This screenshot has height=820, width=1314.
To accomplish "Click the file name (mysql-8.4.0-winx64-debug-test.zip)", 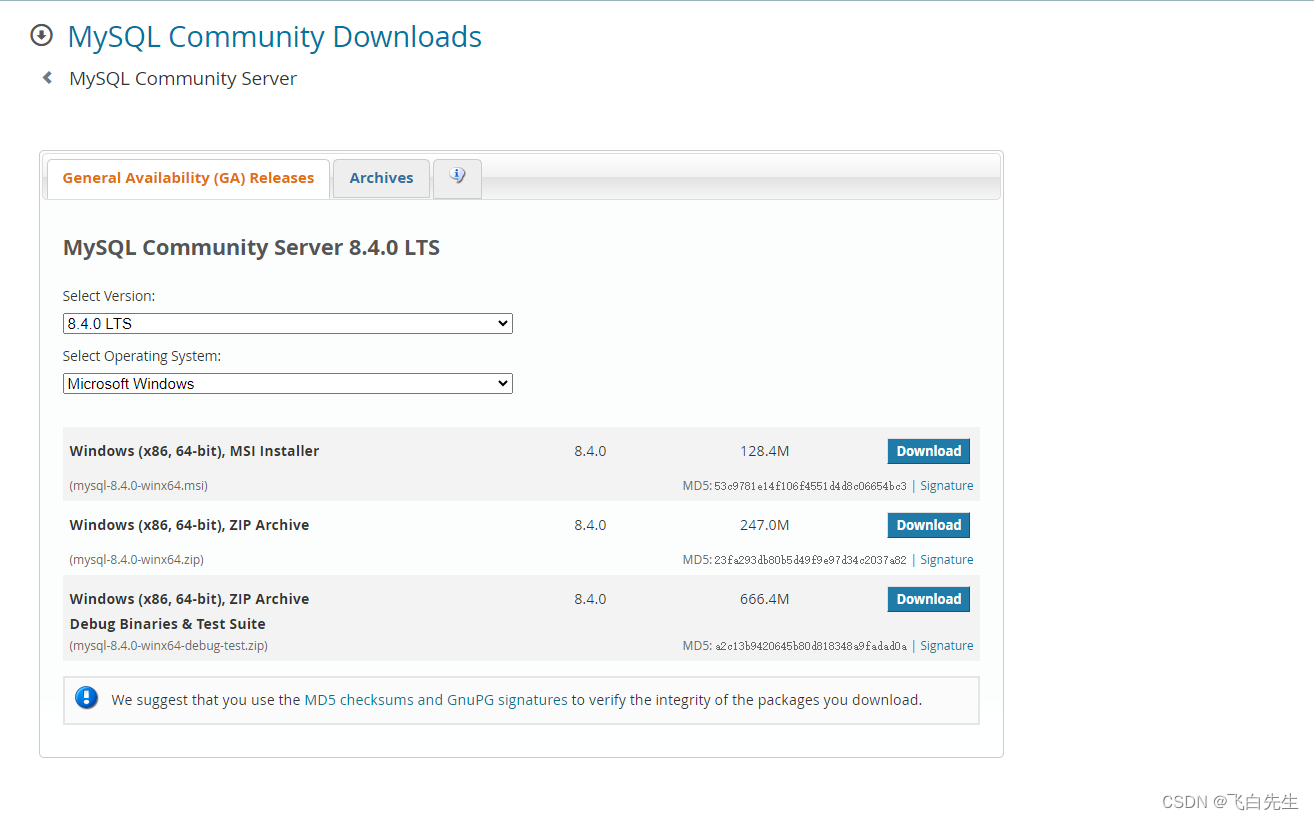I will click(168, 646).
